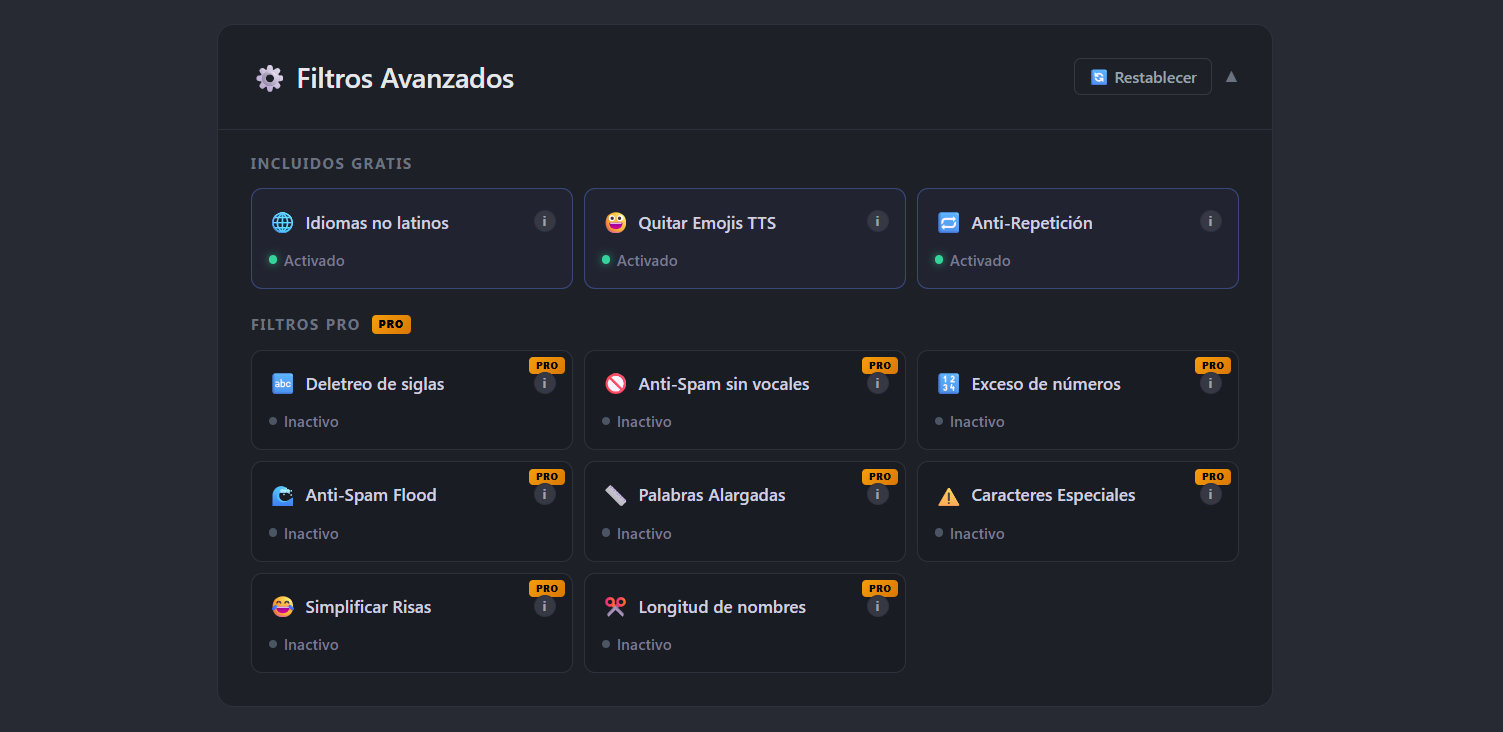Open the info tooltip on Quitar Emojis TTS
The width and height of the screenshot is (1503, 732).
[x=877, y=221]
